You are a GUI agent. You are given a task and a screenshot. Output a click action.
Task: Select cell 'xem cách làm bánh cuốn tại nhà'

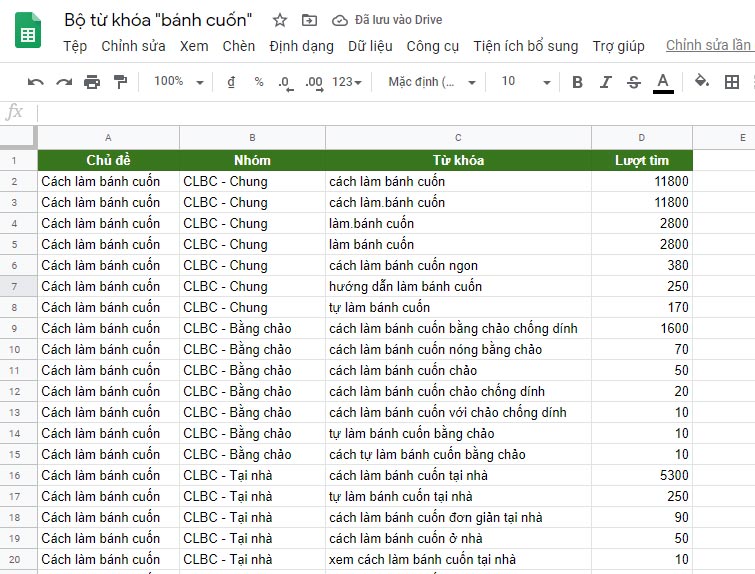pos(458,560)
